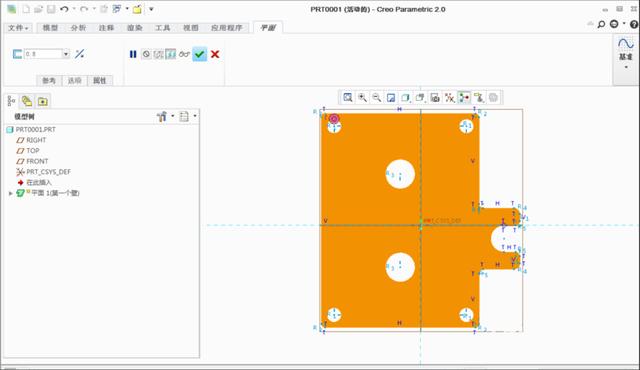Toggle the Attached preview mode icon

[171, 54]
